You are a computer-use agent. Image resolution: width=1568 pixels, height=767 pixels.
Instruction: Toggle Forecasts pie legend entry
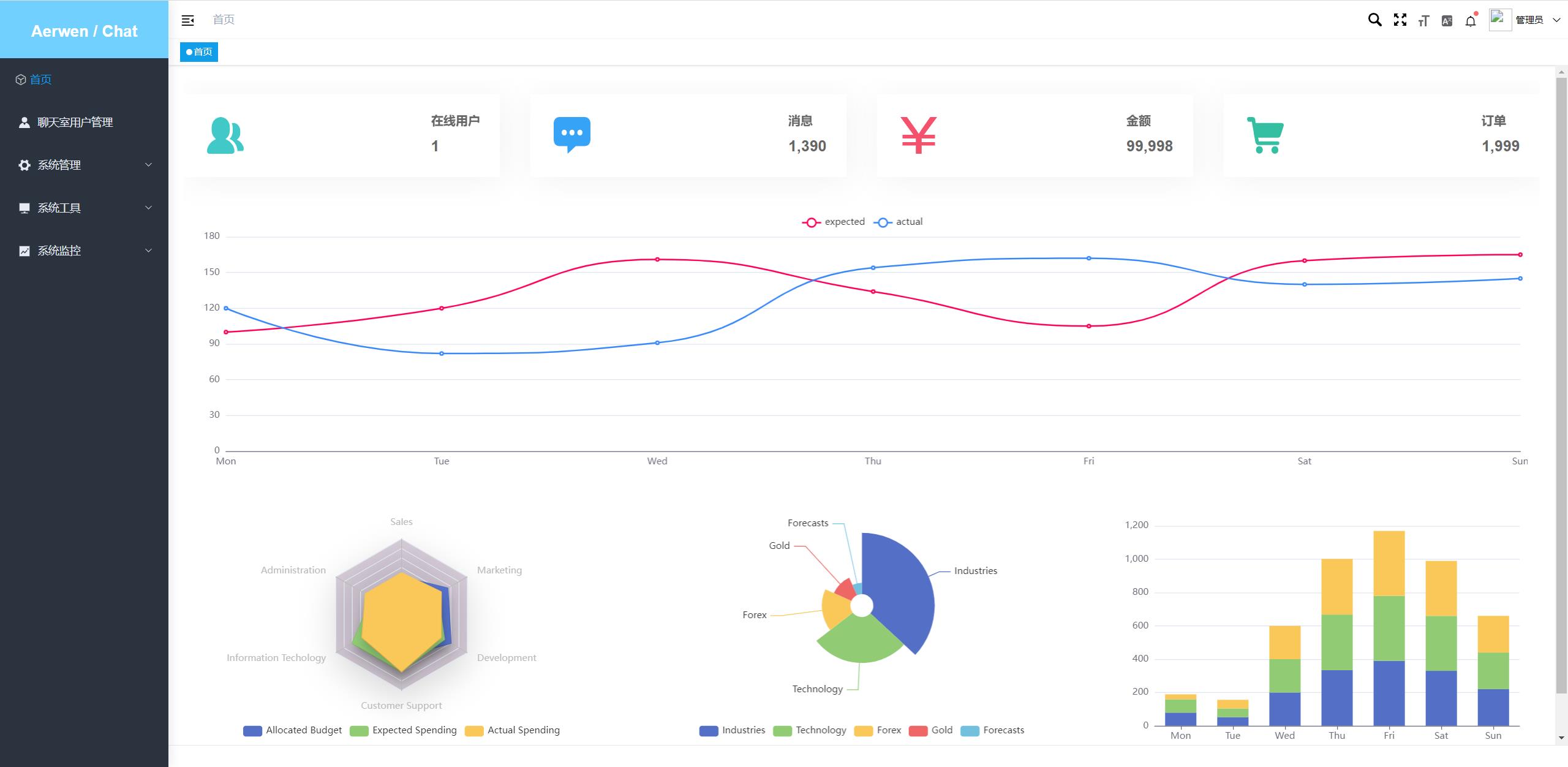(992, 730)
